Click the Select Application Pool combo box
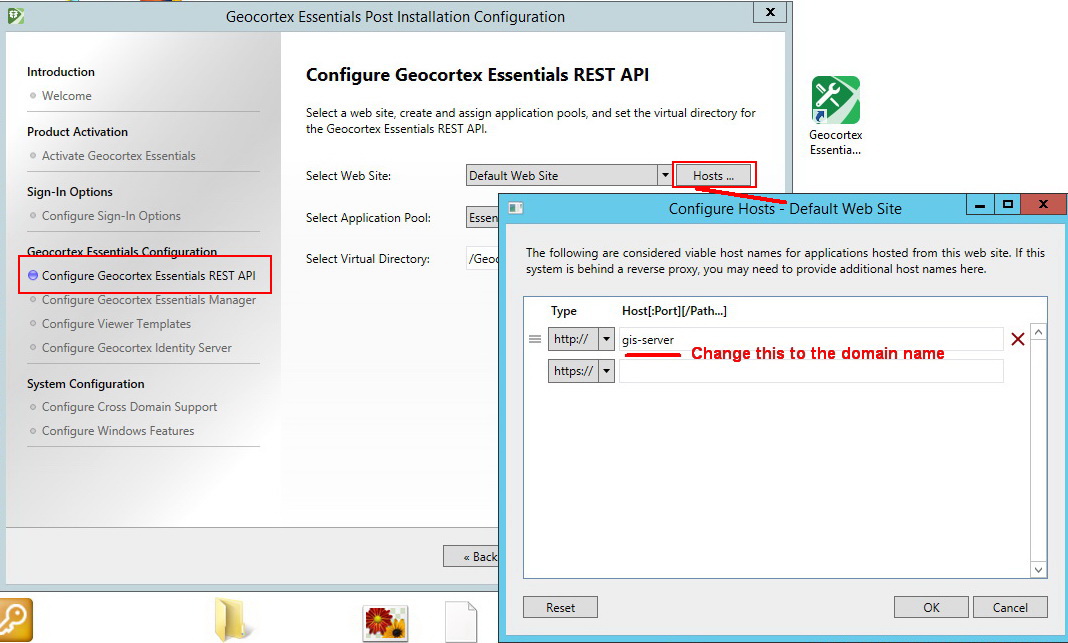The width and height of the screenshot is (1068, 643). pyautogui.click(x=482, y=218)
